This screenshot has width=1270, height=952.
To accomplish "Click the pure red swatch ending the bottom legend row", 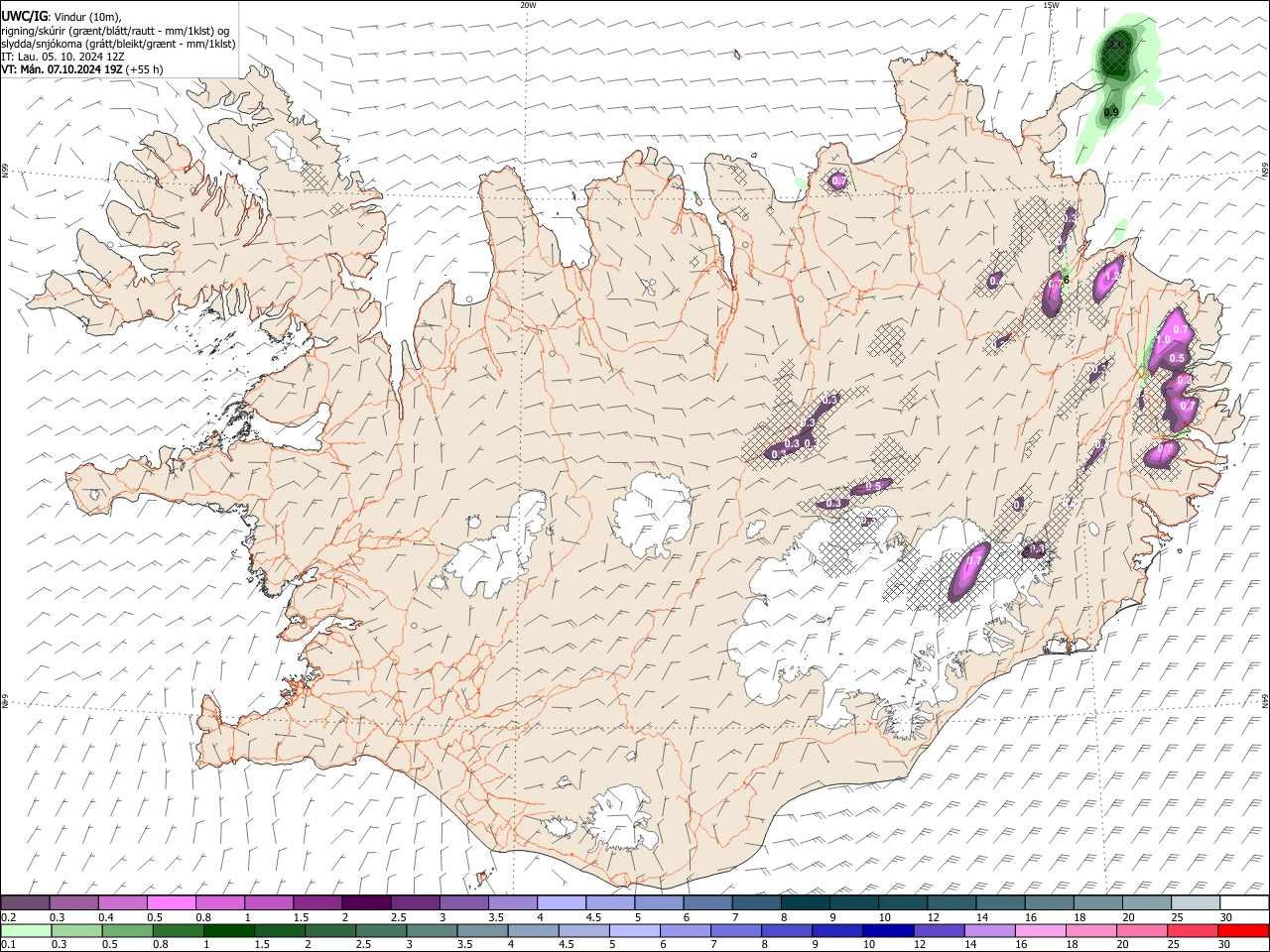I will click(1243, 930).
